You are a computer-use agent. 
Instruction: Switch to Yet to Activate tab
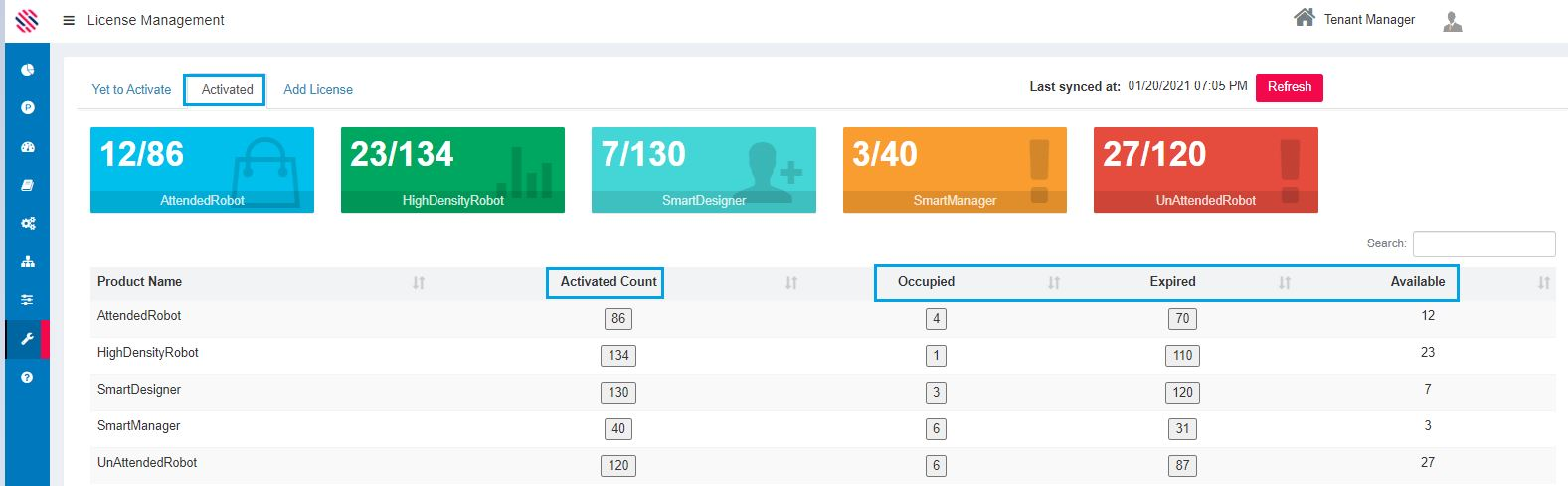tap(131, 89)
